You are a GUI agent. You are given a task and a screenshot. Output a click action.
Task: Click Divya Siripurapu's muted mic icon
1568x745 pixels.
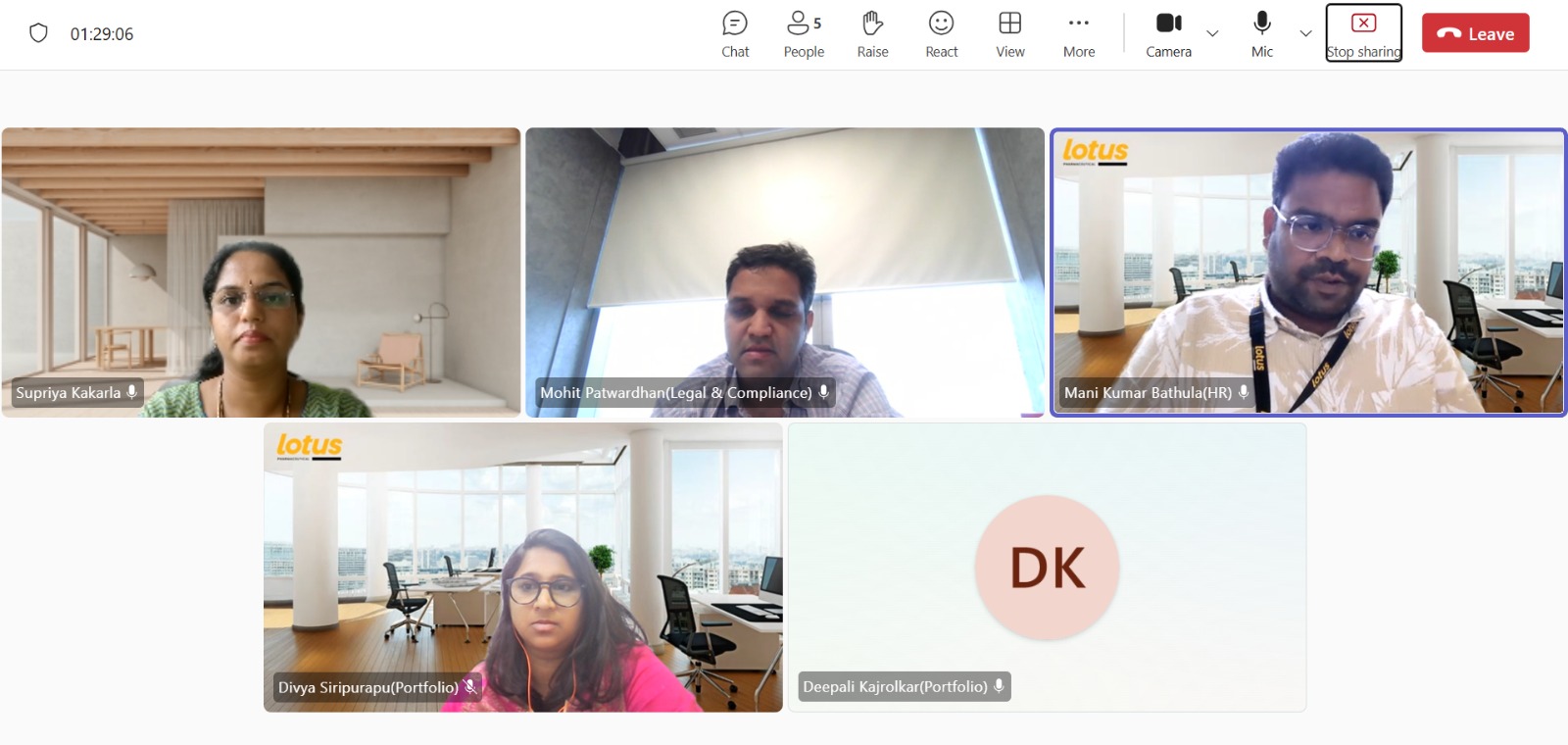click(470, 687)
